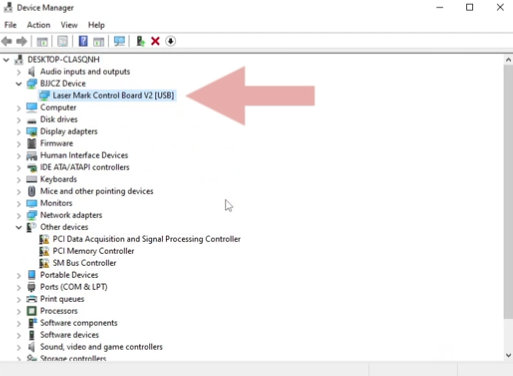The width and height of the screenshot is (513, 376).
Task: Expand Human Interface Devices chevron
Action: coord(19,156)
